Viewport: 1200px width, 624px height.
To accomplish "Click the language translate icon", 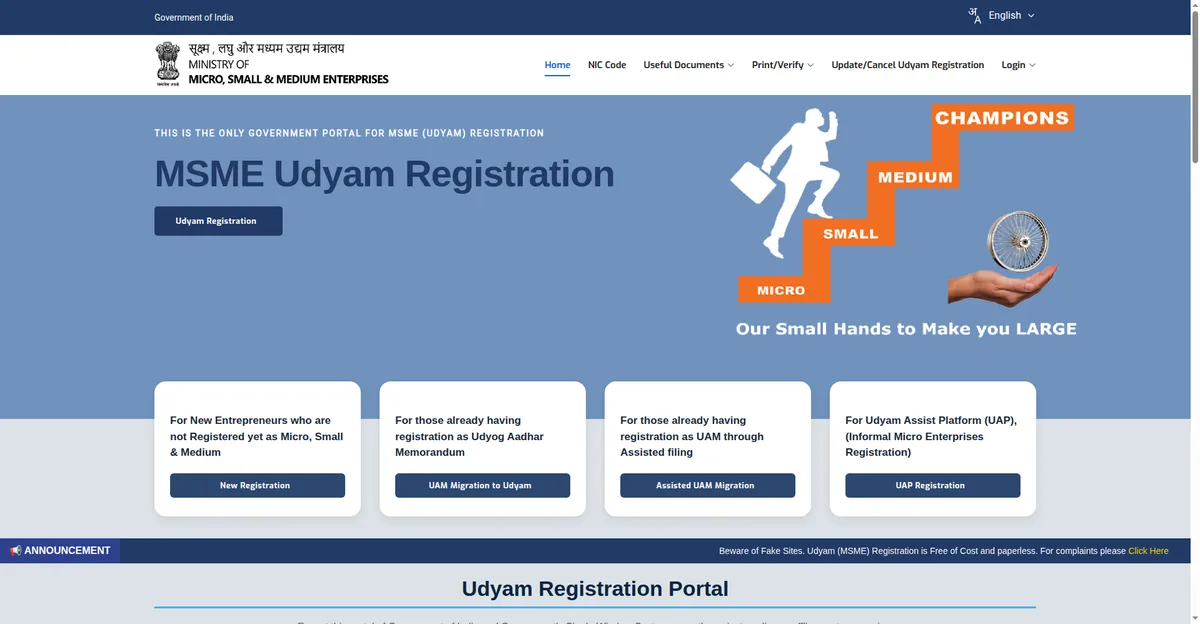I will pyautogui.click(x=975, y=15).
